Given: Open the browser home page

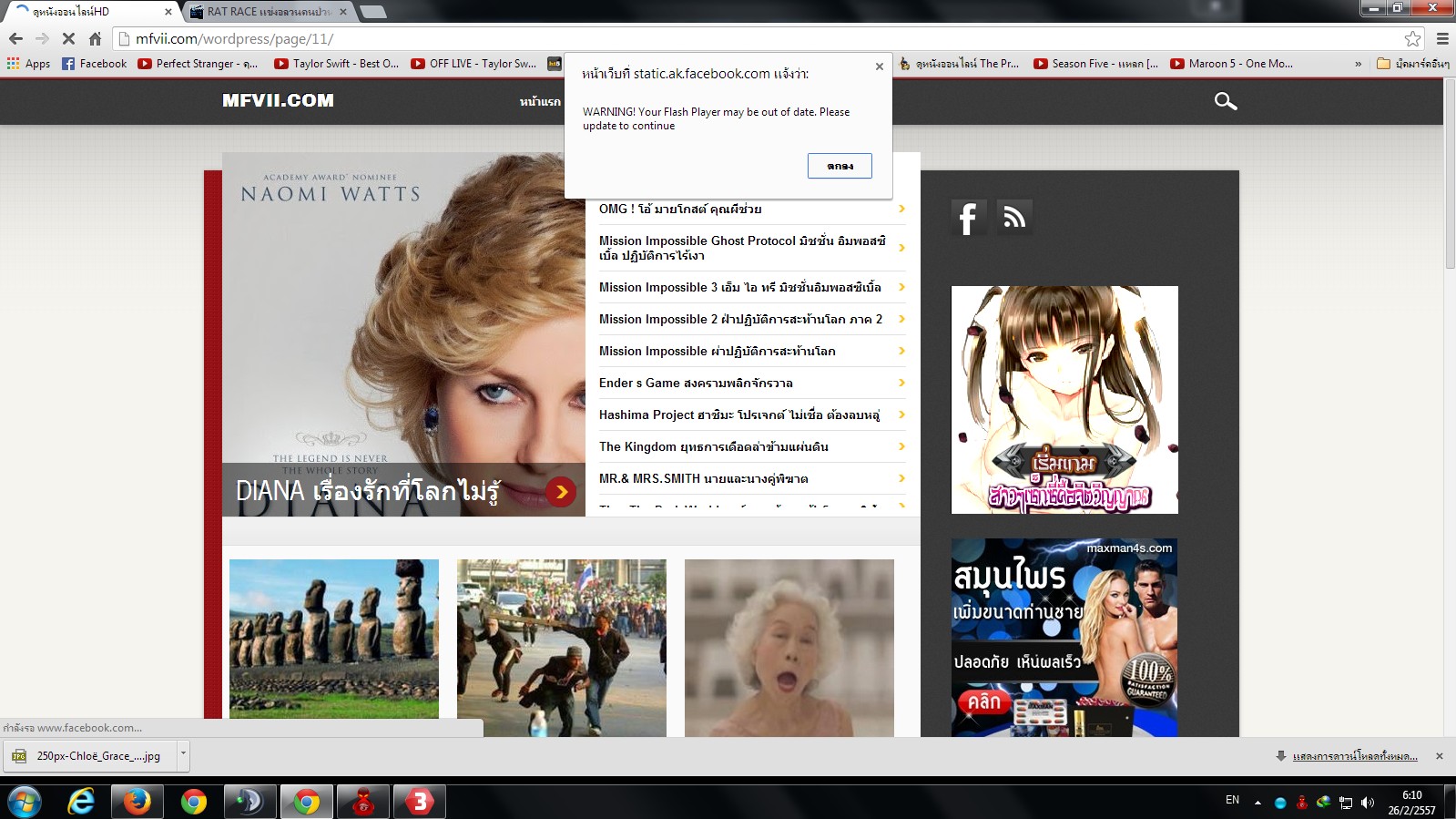Looking at the screenshot, I should click(x=95, y=38).
